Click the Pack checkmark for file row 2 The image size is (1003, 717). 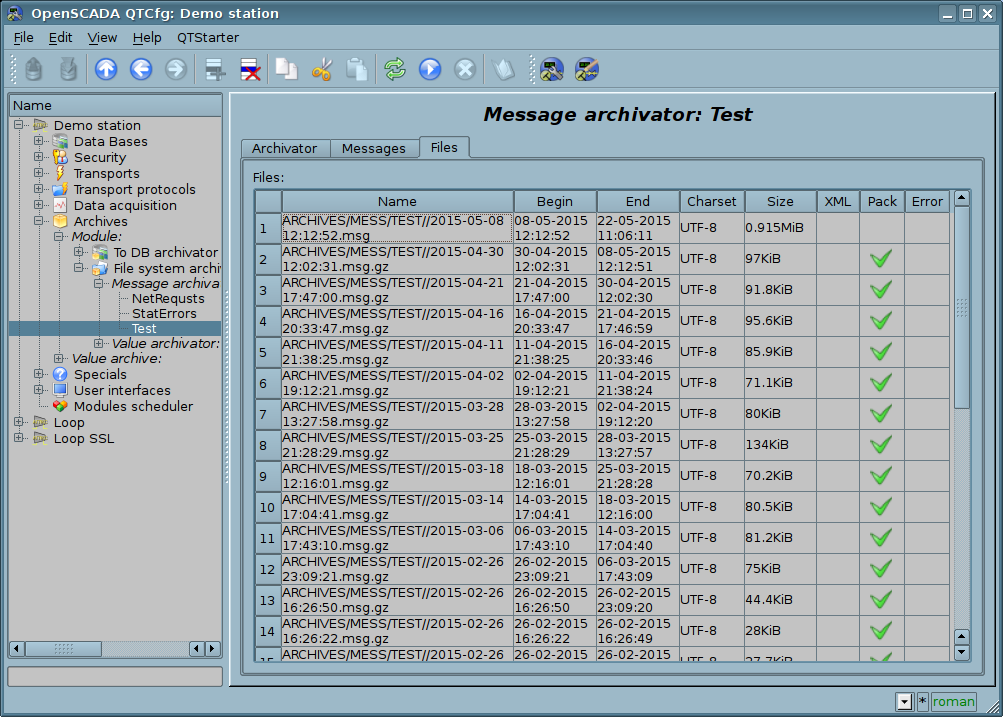pos(881,259)
